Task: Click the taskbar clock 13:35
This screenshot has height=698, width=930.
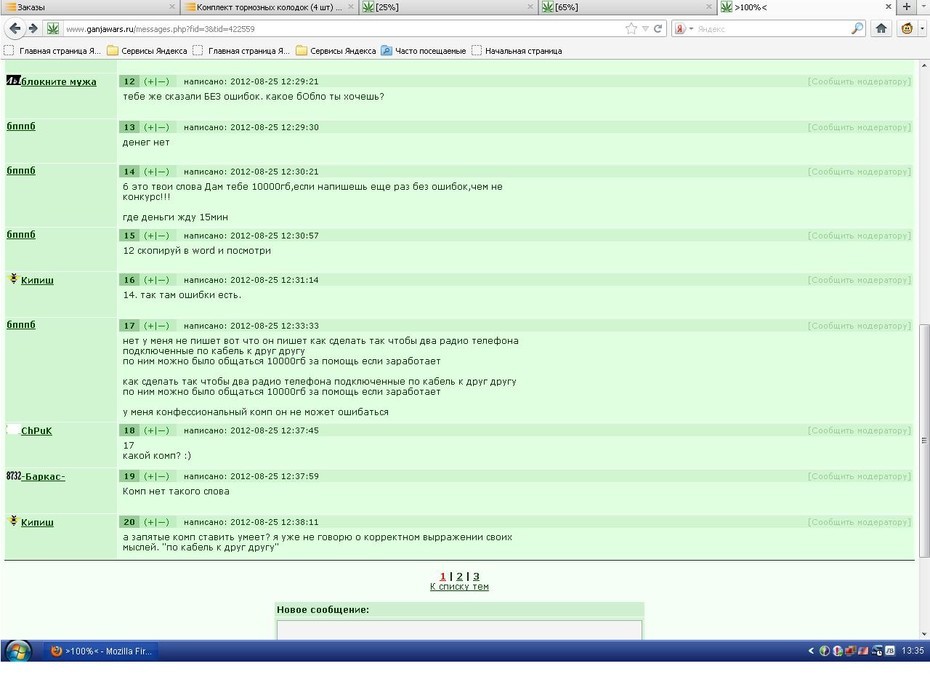Action: pyautogui.click(x=912, y=651)
